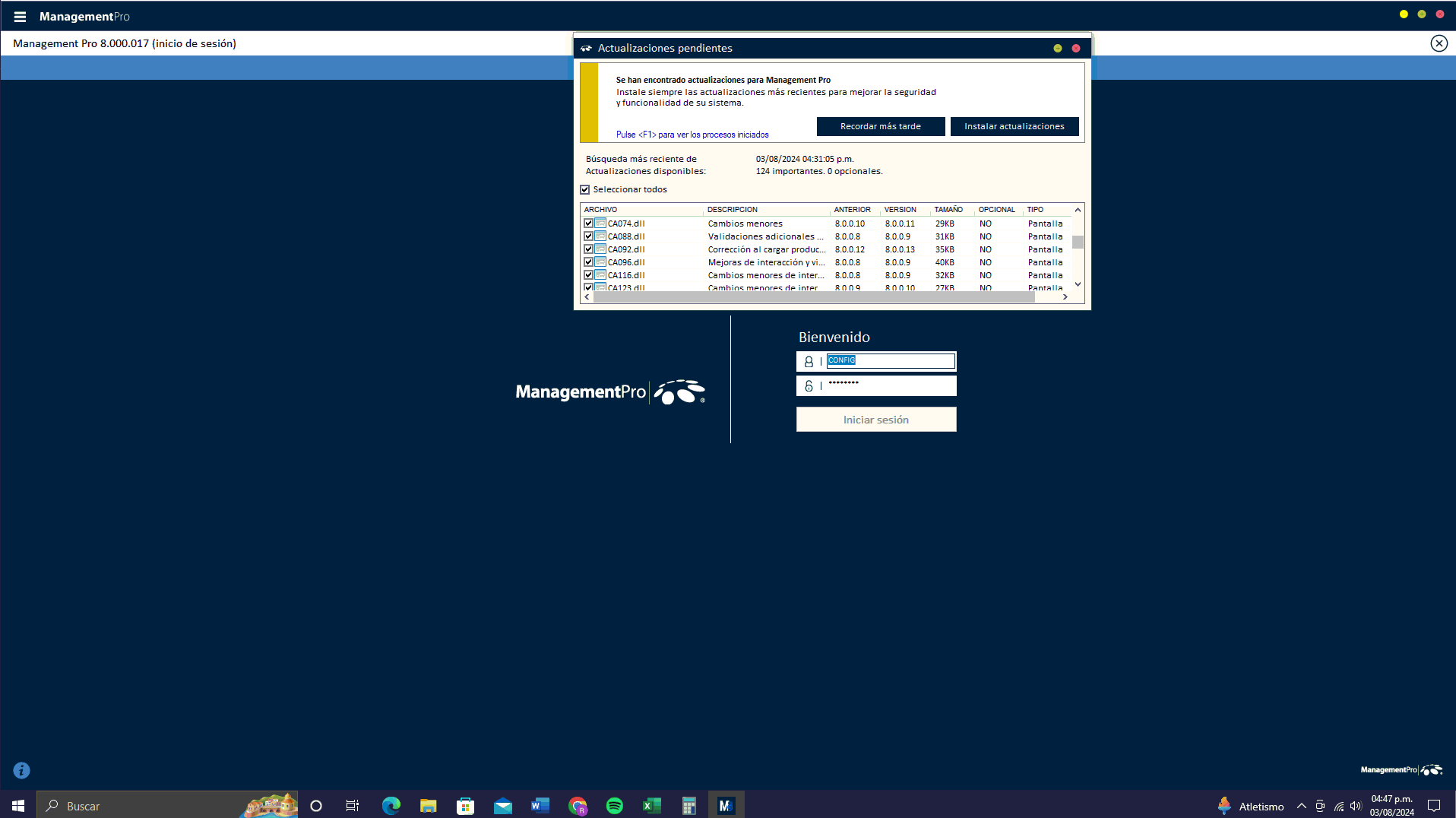Click the Instalar actualizaciones button

point(1014,126)
